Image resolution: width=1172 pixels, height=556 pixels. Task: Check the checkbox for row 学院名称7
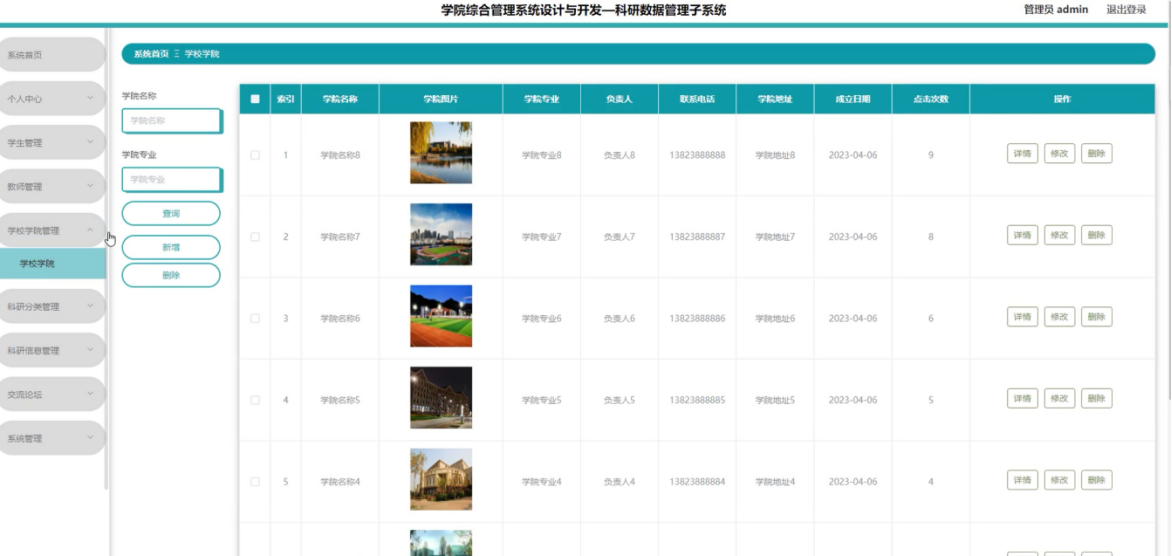point(255,237)
